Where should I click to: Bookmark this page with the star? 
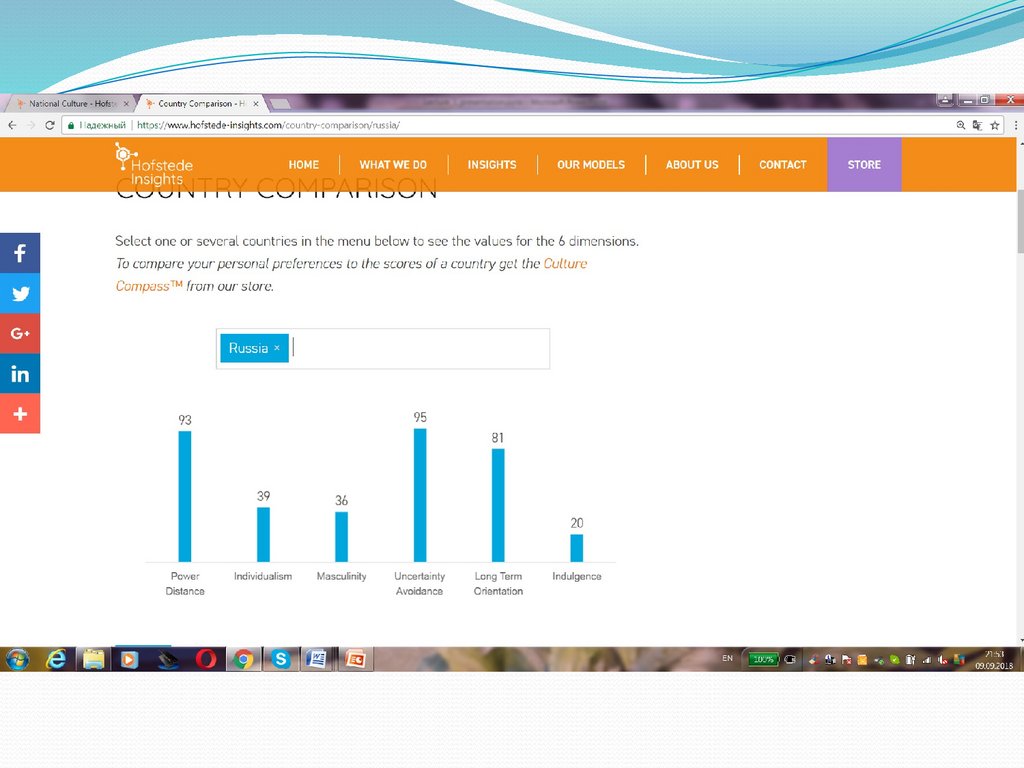pos(995,125)
